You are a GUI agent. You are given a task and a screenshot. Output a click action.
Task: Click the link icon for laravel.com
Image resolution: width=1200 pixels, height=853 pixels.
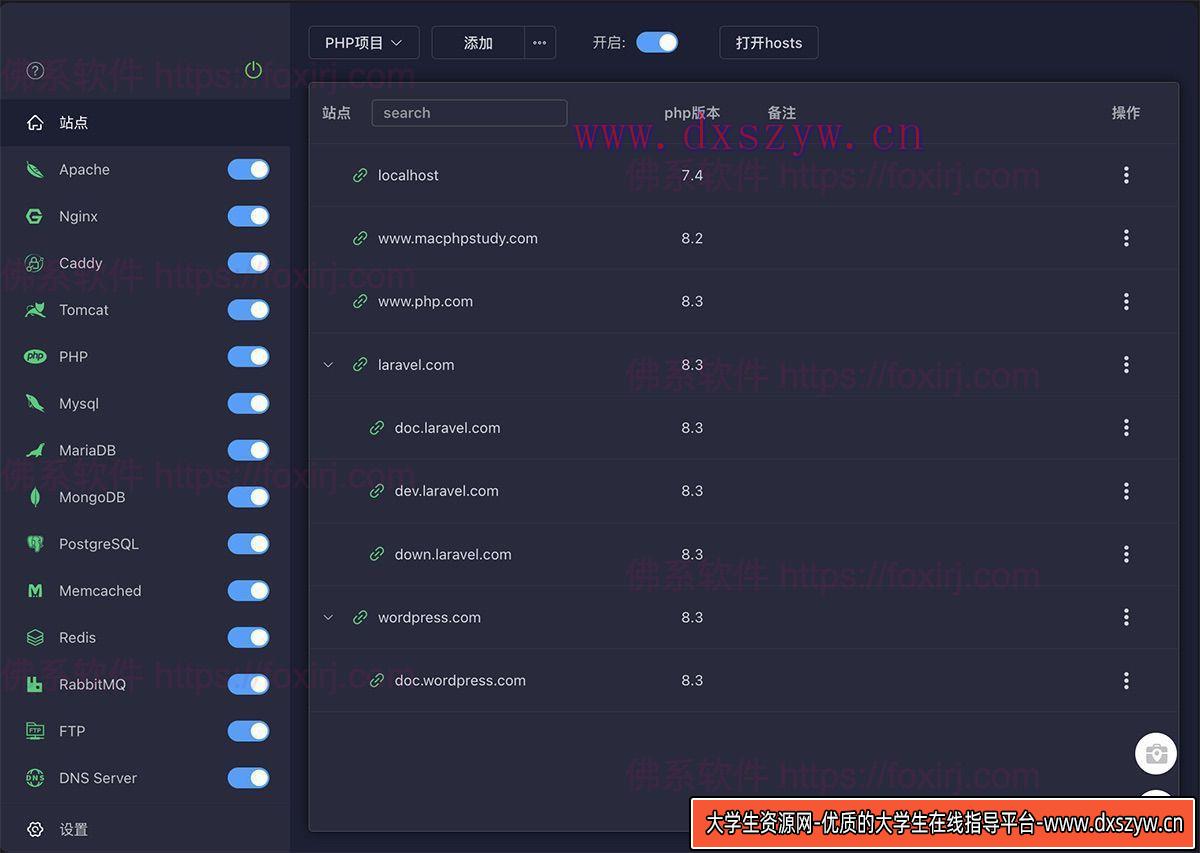[360, 365]
